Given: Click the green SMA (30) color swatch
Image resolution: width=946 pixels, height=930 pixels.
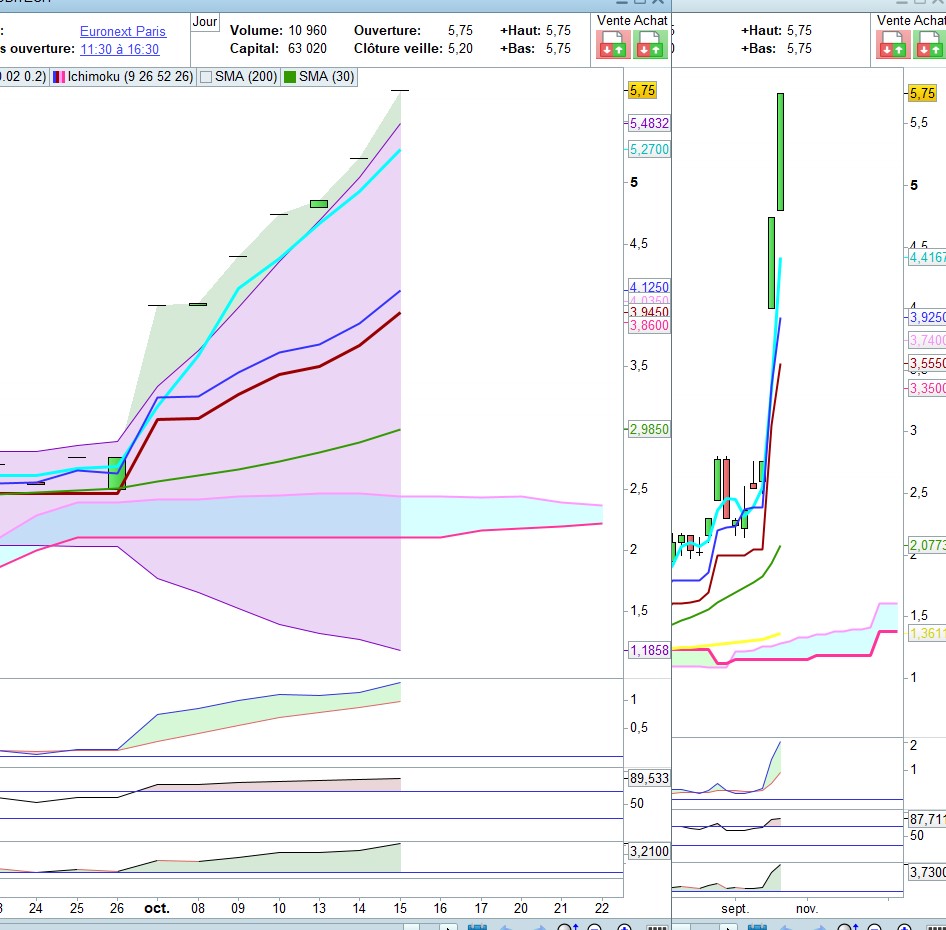Looking at the screenshot, I should click(x=288, y=77).
